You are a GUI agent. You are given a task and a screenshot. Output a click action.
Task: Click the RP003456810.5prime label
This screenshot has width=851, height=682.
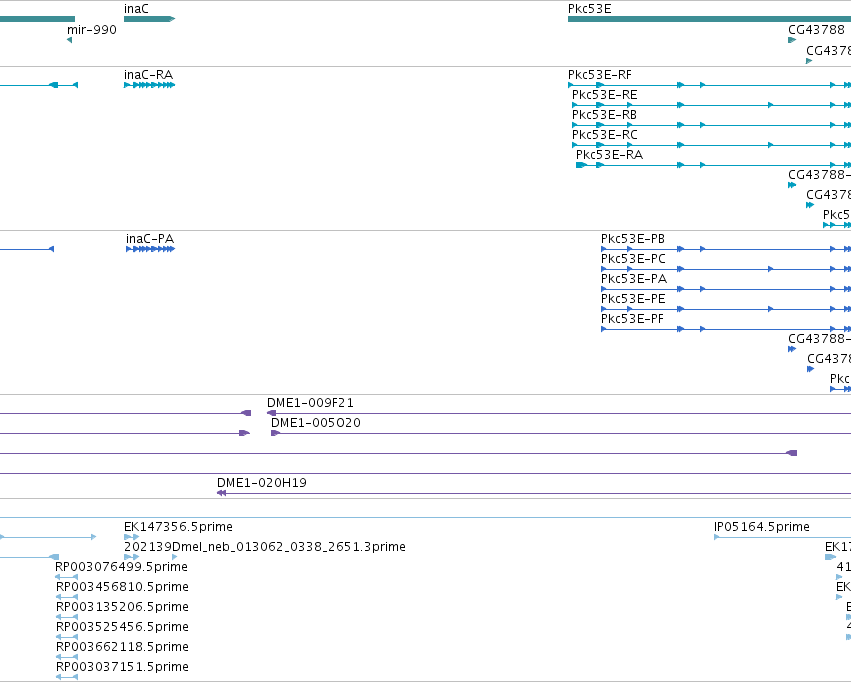122,587
